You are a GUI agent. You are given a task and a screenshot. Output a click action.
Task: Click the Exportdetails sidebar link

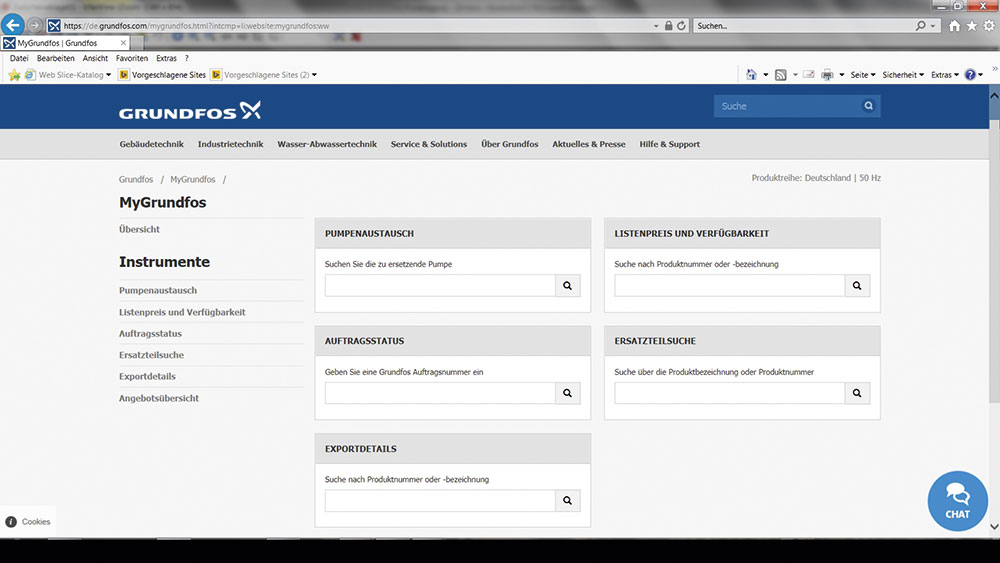tap(147, 376)
